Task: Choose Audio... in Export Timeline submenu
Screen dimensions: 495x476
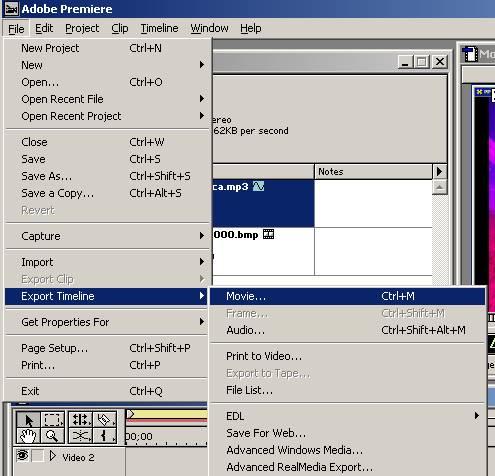Action: [x=348, y=330]
